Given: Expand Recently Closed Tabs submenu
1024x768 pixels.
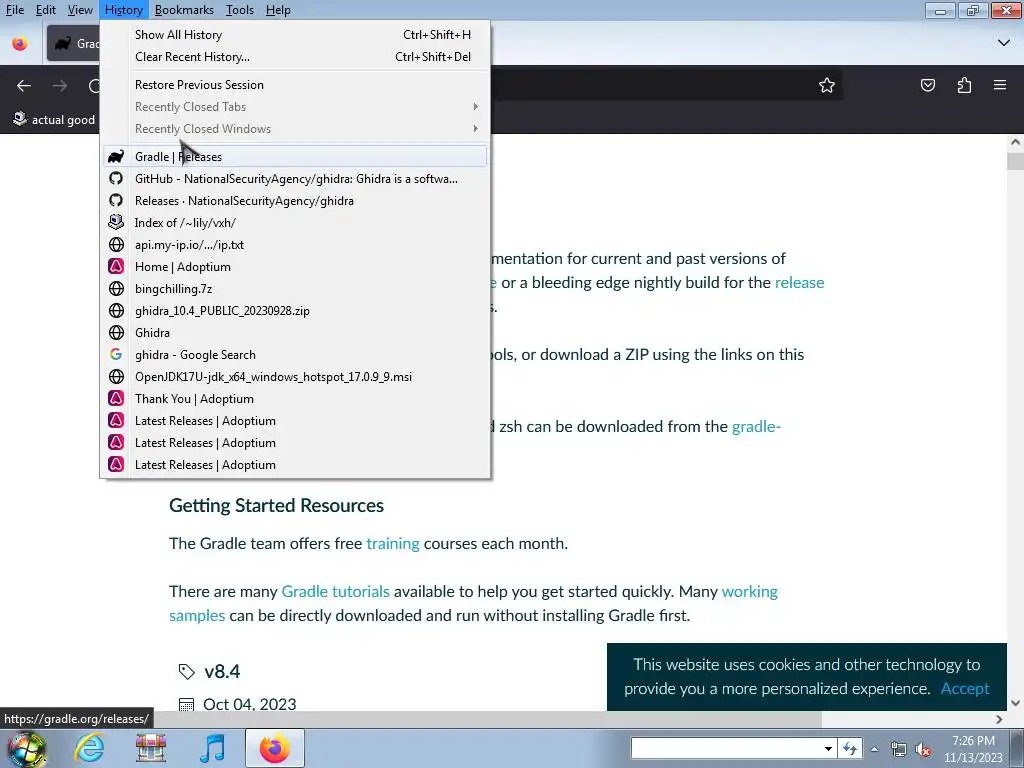Looking at the screenshot, I should click(x=295, y=107).
